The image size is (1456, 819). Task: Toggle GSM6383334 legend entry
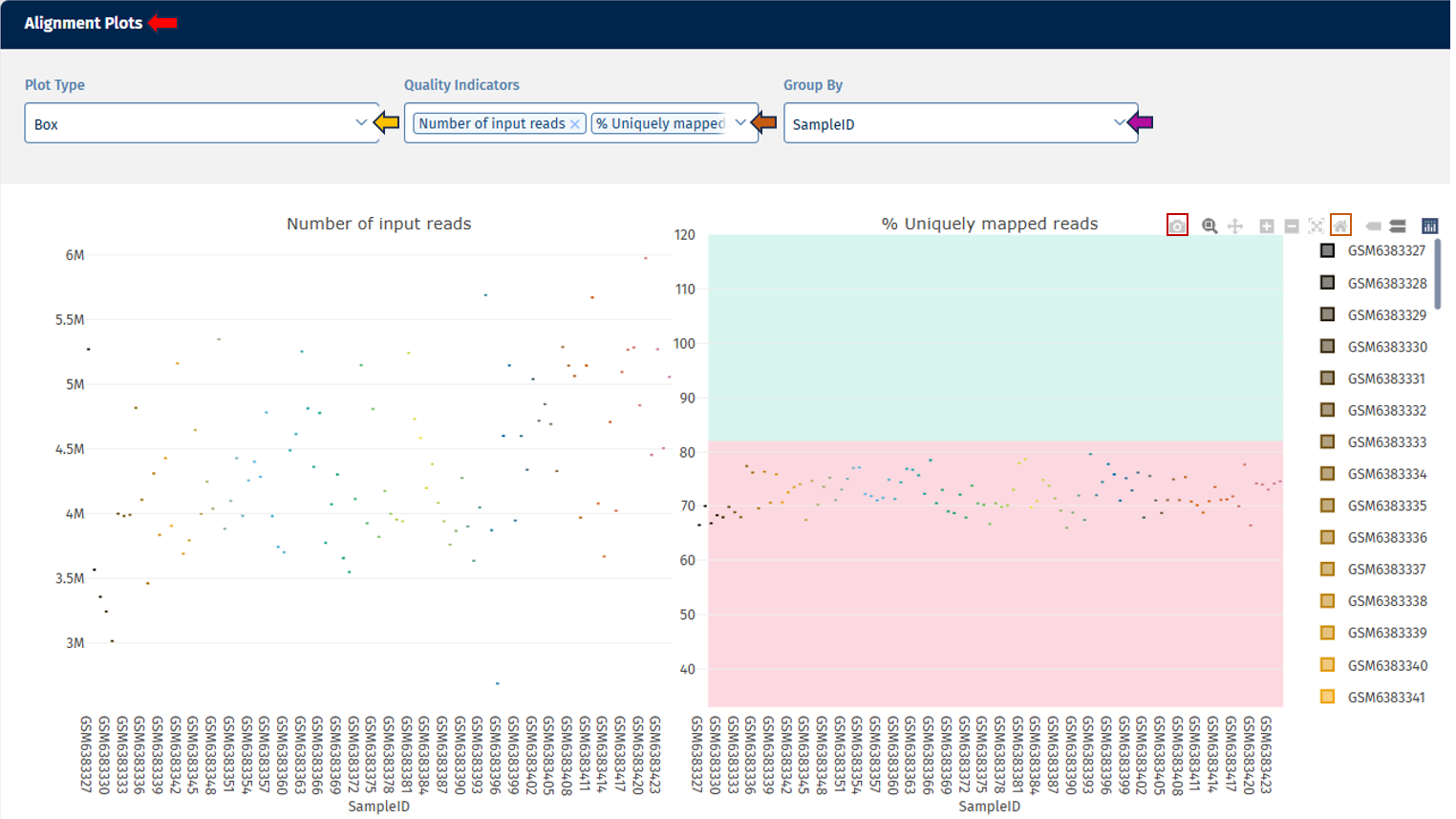pyautogui.click(x=1385, y=474)
